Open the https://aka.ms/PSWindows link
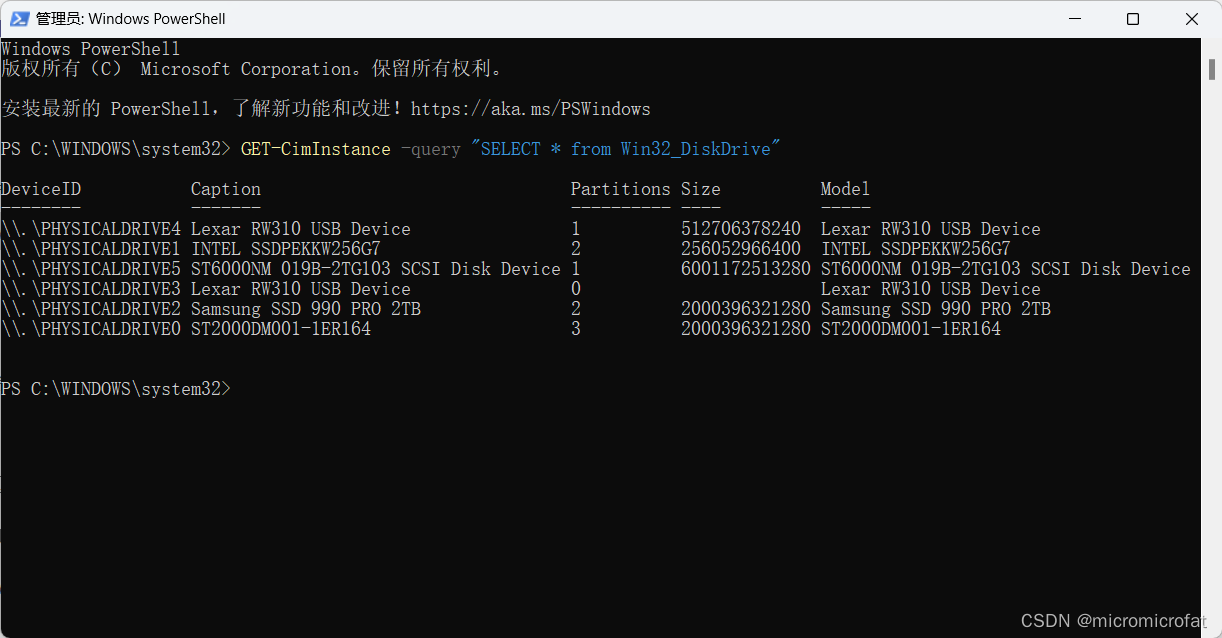This screenshot has width=1222, height=638. click(531, 108)
